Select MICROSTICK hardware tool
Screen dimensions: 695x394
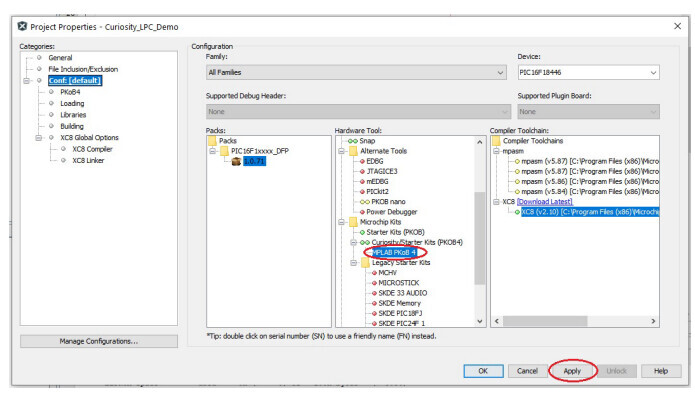(398, 283)
